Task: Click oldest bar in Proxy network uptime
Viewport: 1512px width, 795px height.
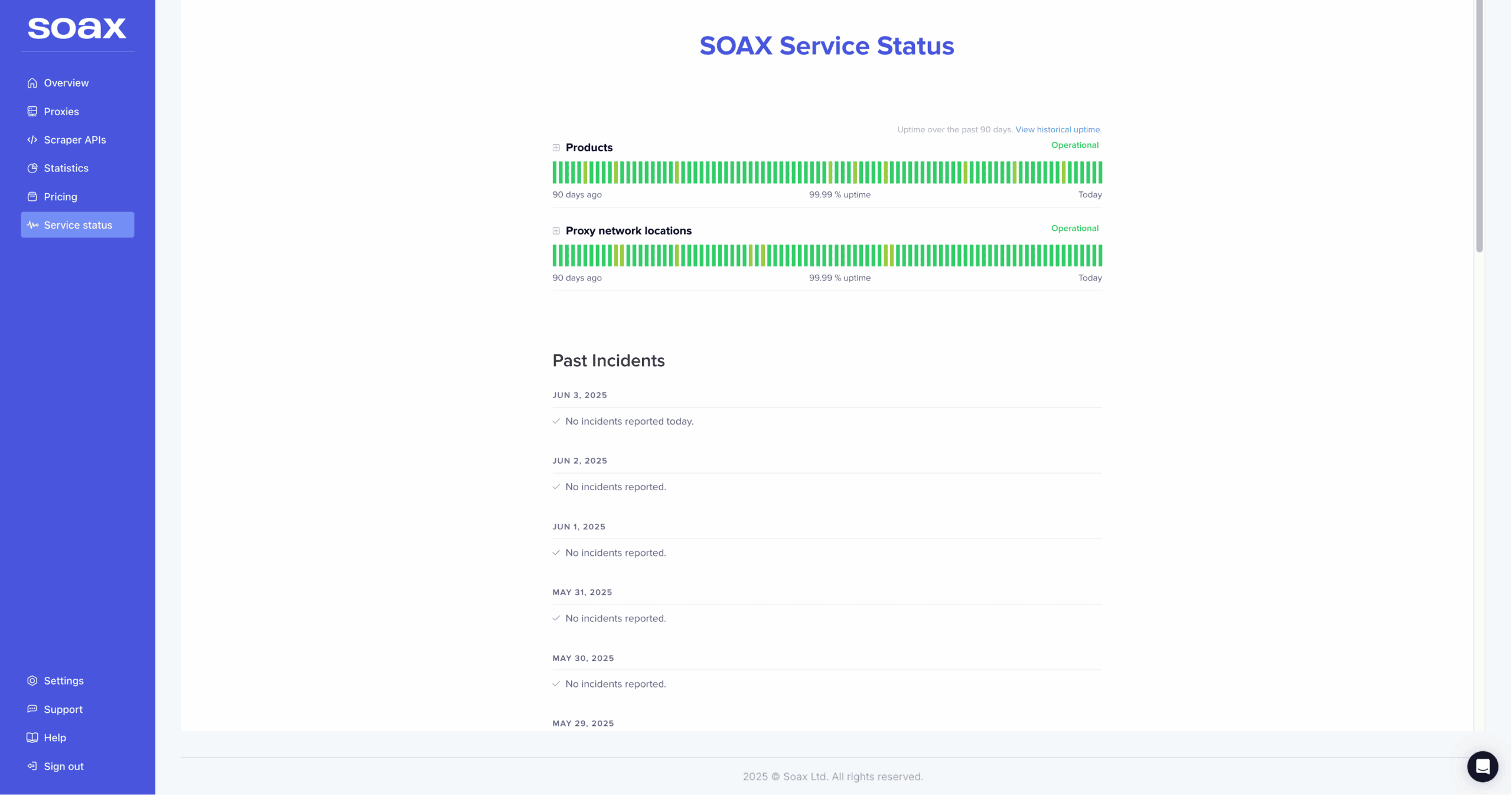Action: tap(555, 256)
